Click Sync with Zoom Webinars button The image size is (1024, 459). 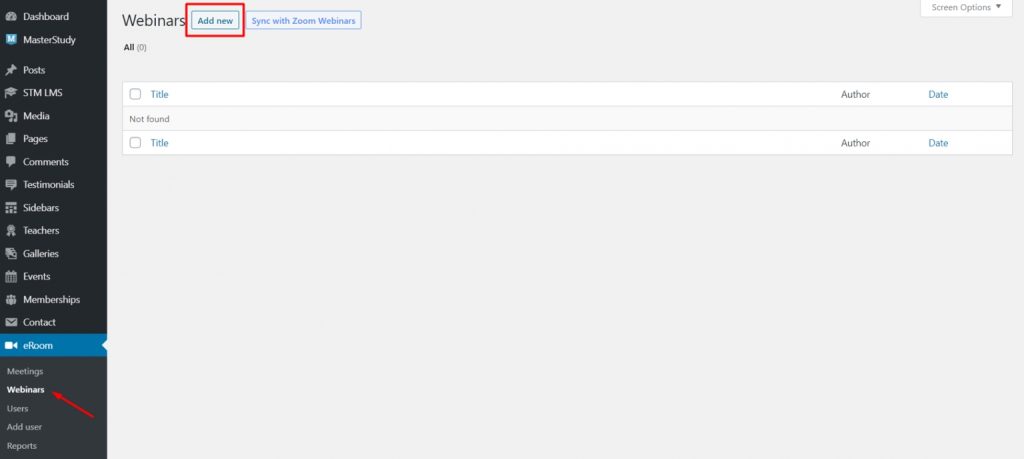point(303,21)
